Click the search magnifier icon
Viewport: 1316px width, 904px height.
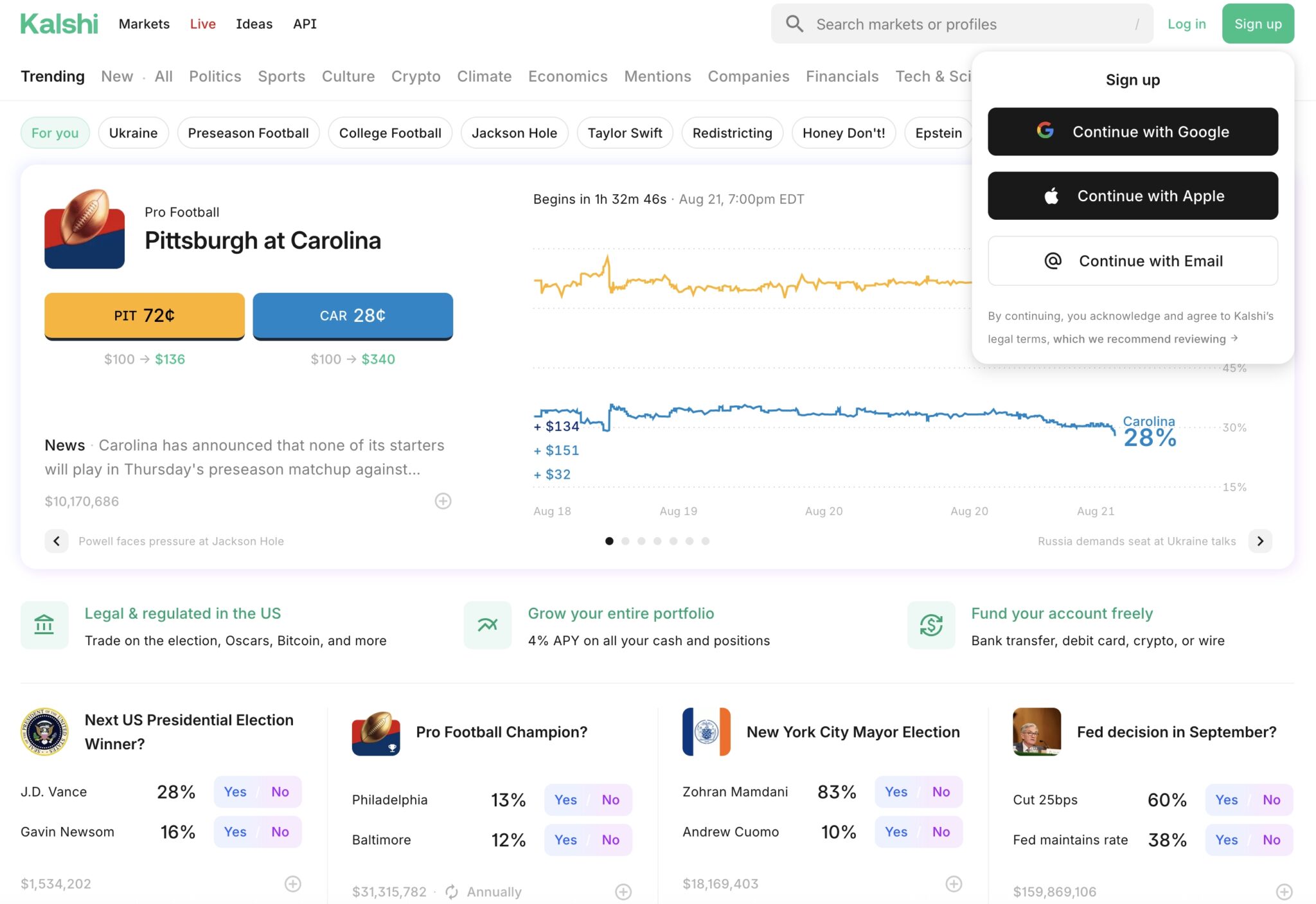tap(794, 24)
